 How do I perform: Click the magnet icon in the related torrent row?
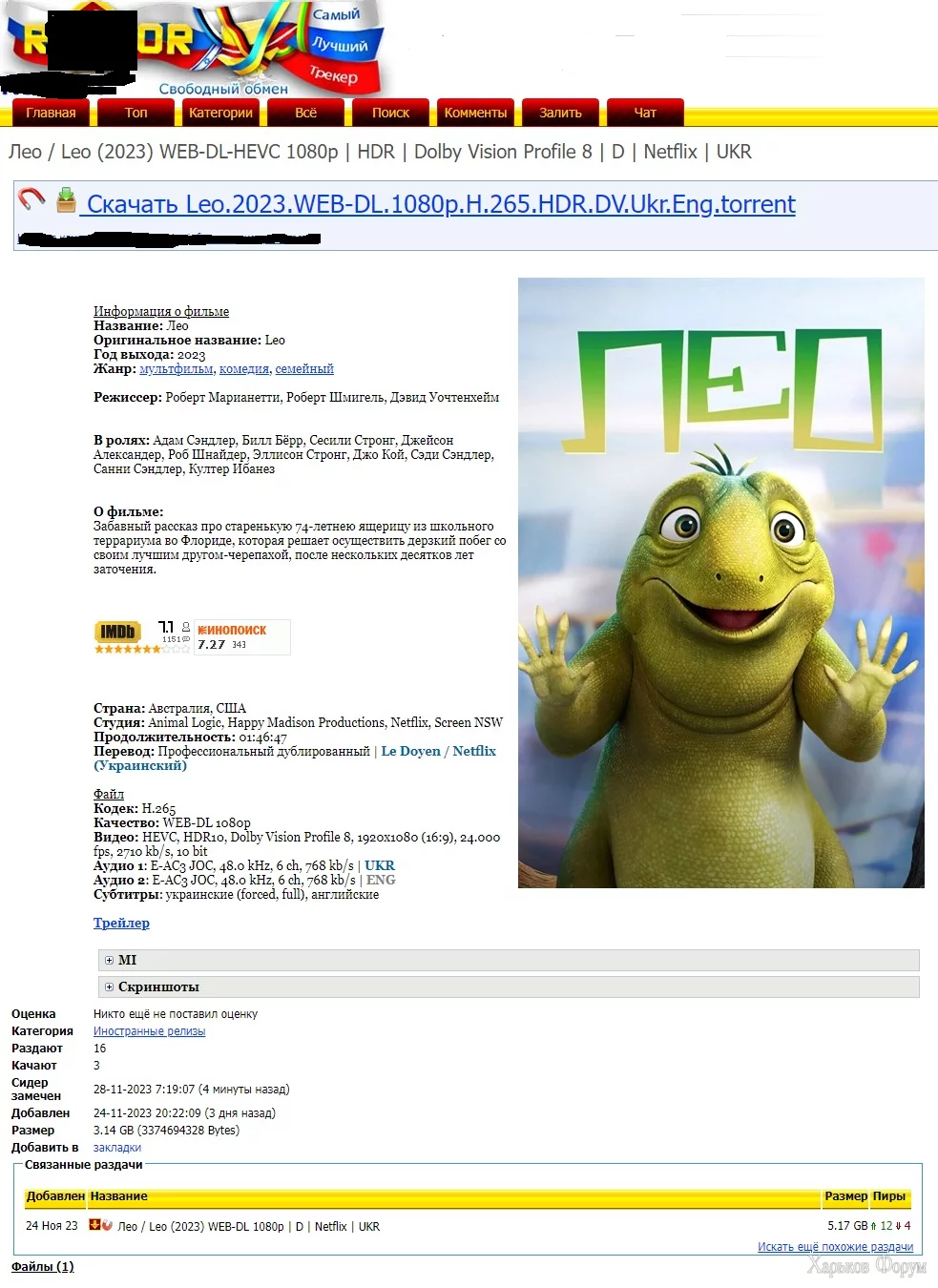(107, 1225)
